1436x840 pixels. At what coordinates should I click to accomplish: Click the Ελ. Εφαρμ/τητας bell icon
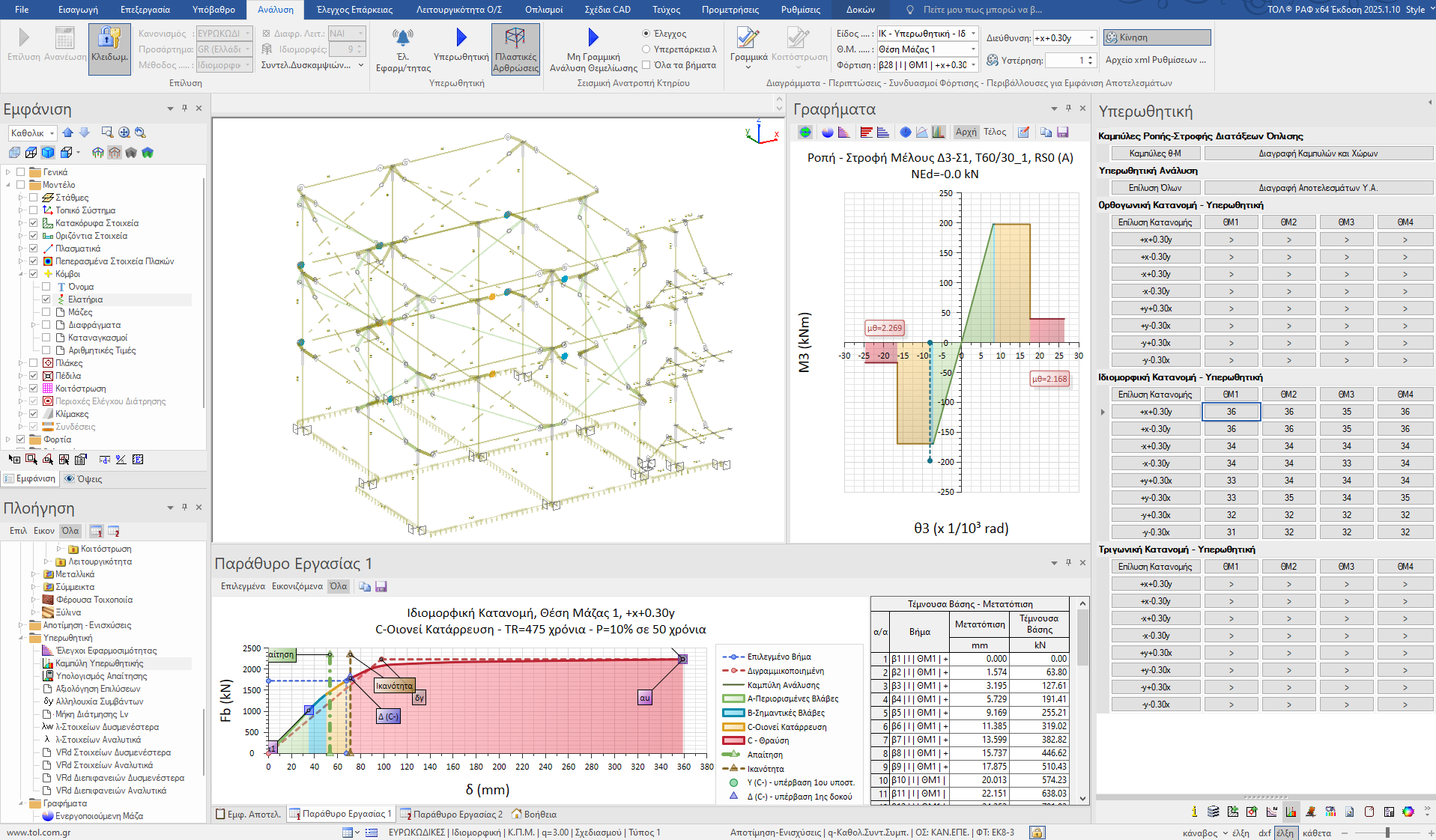pyautogui.click(x=403, y=37)
